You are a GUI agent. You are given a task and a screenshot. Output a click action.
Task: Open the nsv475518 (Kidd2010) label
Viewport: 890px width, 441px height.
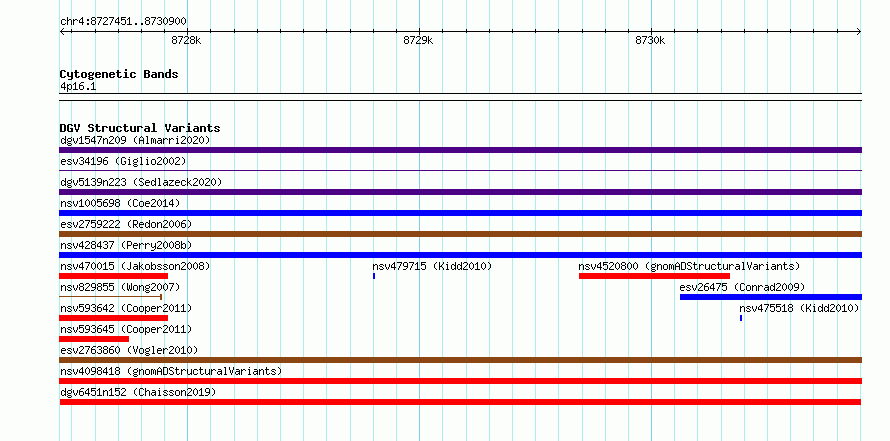pos(799,308)
